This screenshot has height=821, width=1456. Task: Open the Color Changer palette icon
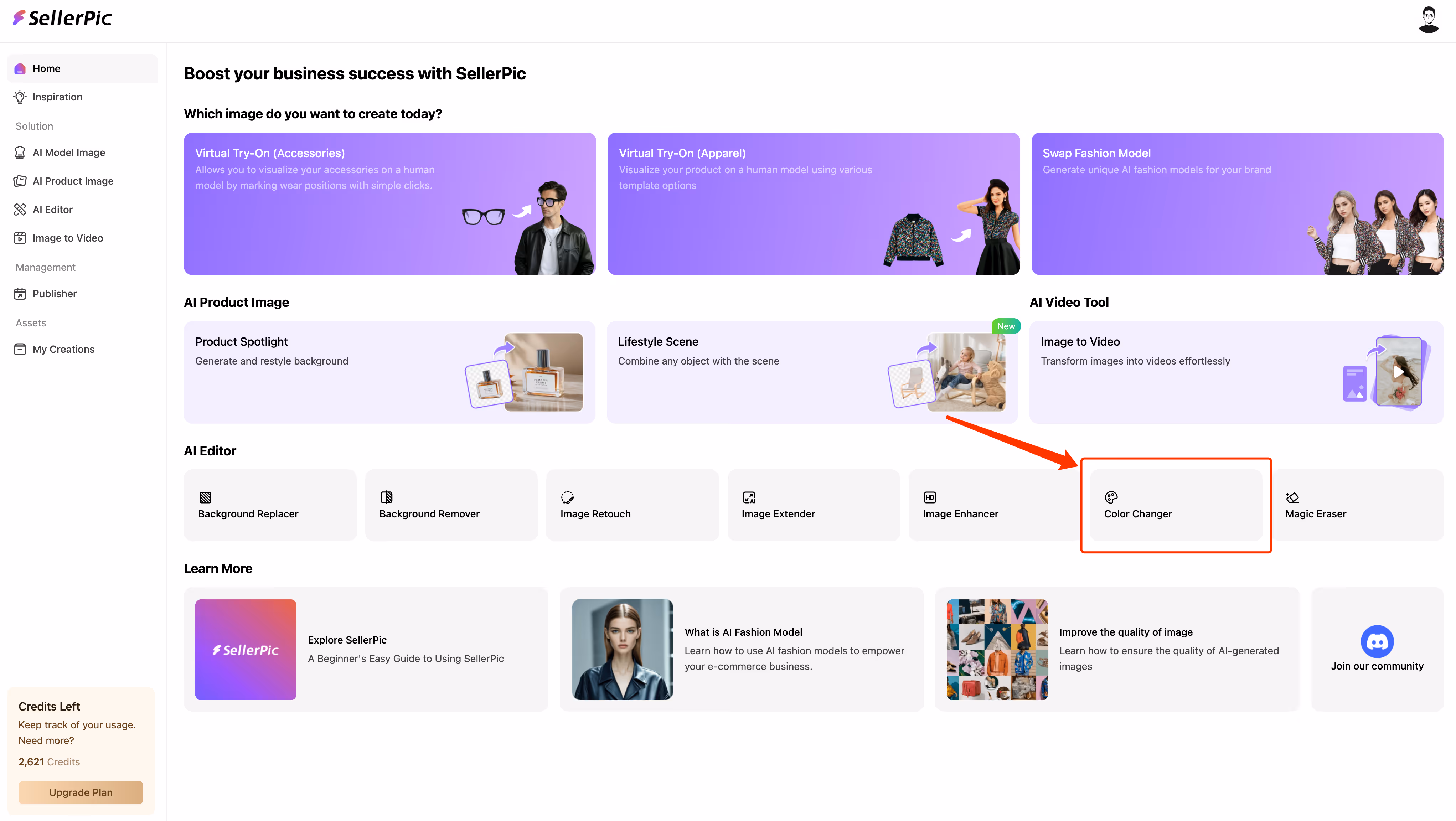1111,497
